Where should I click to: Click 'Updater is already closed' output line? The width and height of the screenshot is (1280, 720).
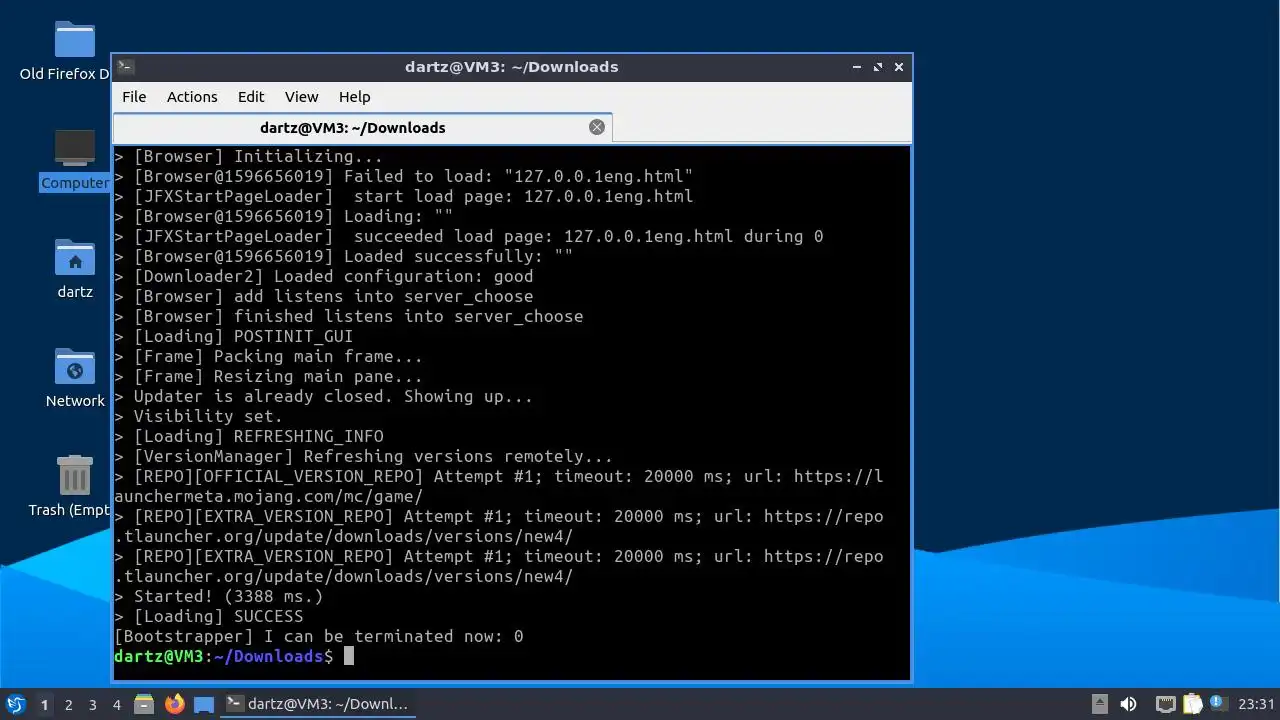coord(323,396)
